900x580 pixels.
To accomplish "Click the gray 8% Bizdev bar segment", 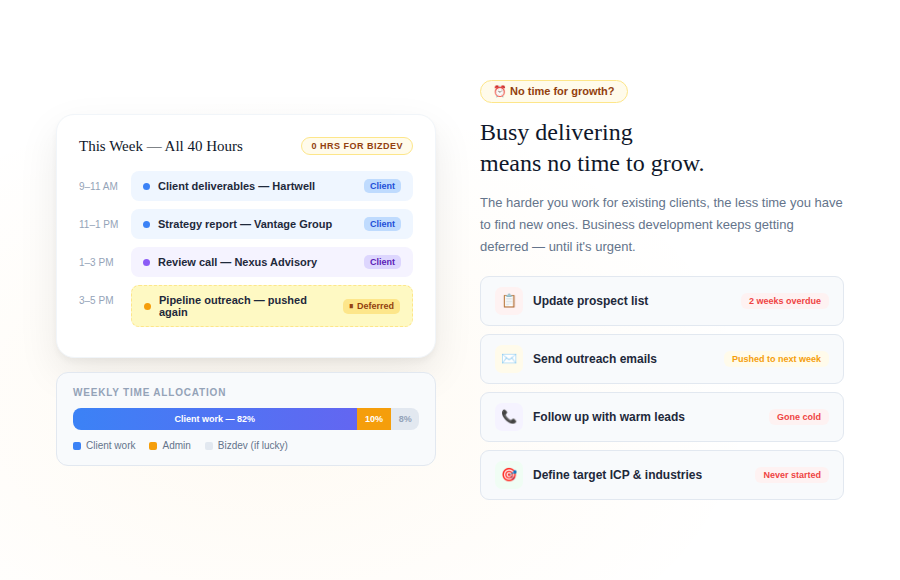I will 405,419.
